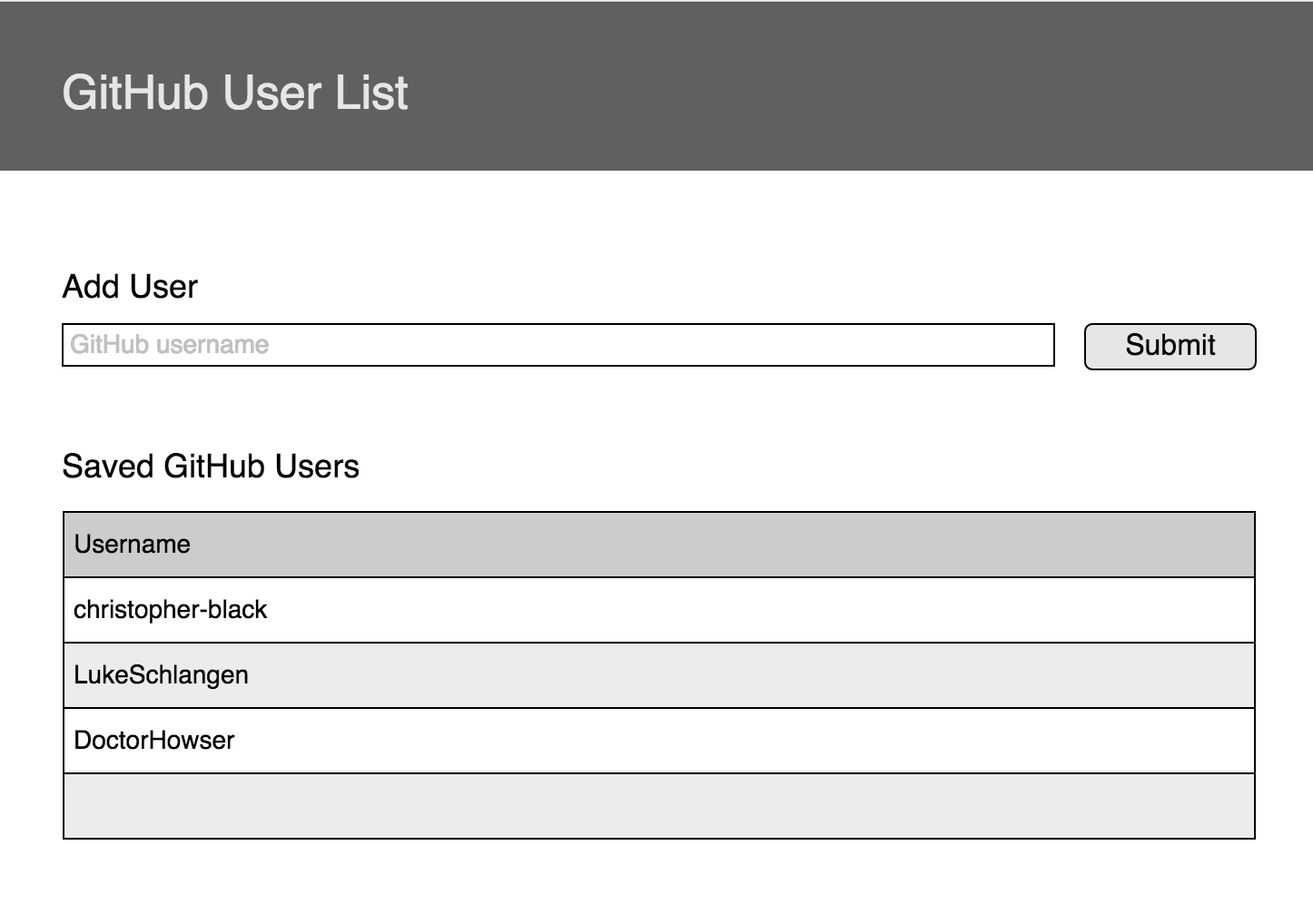Click the Submit button
Viewport: 1313px width, 924px height.
[x=1170, y=346]
